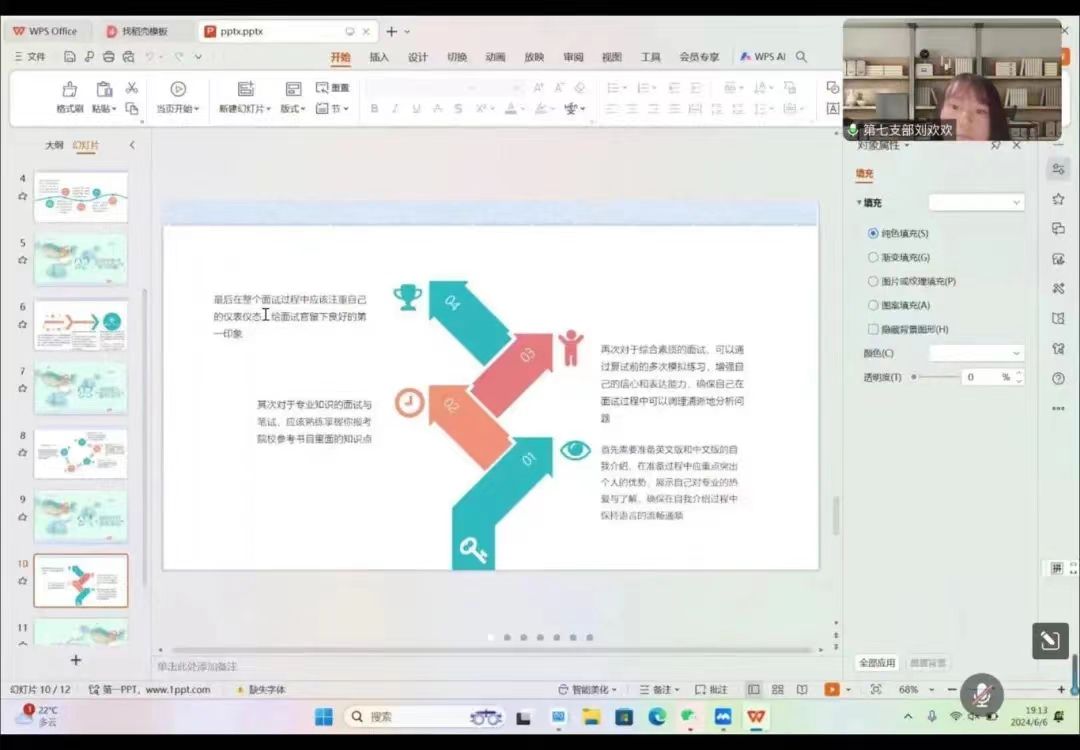Open the help question-mark icon in sidebar

pos(1058,379)
